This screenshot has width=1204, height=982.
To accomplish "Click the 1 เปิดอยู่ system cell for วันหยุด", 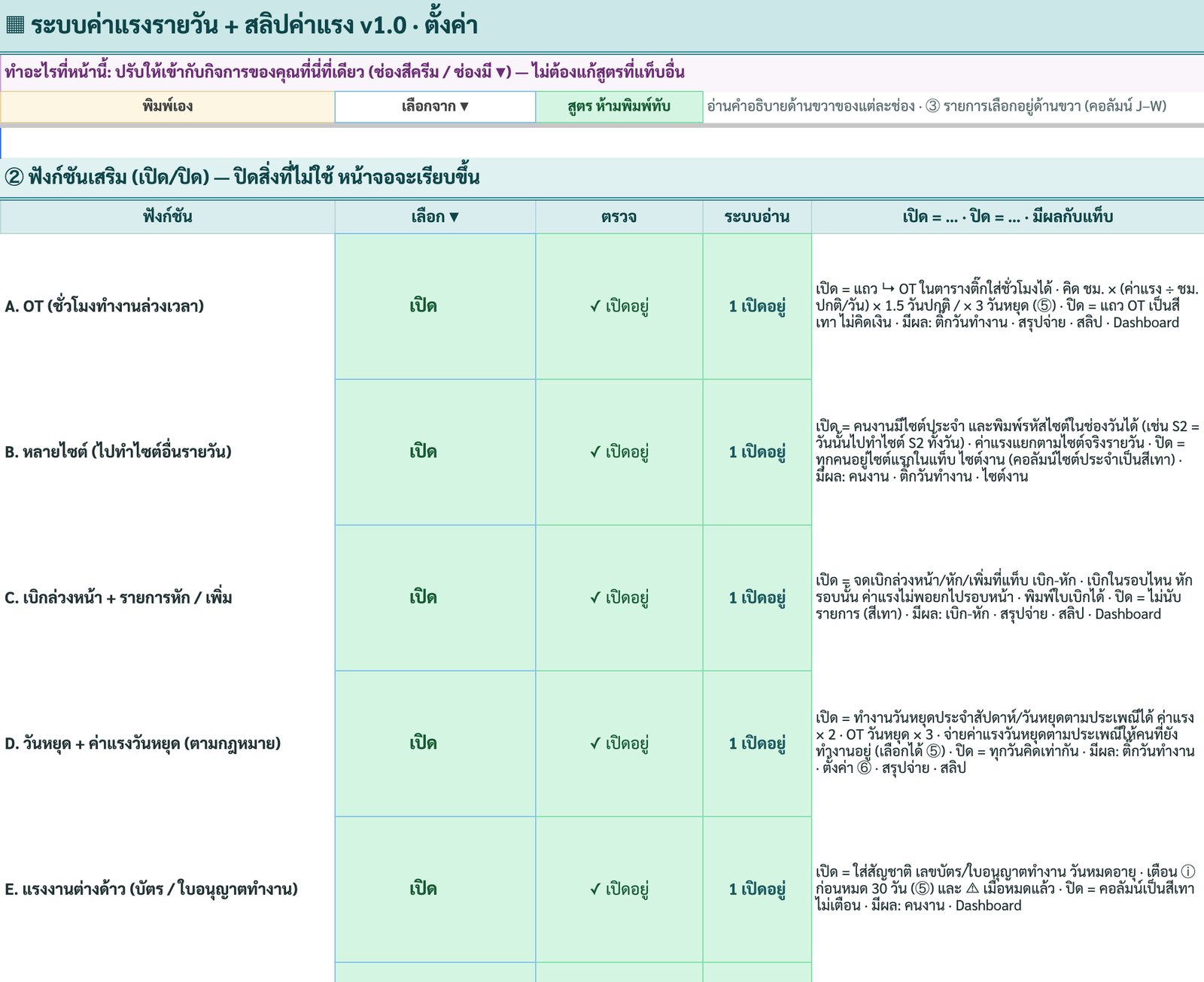I will [x=757, y=744].
